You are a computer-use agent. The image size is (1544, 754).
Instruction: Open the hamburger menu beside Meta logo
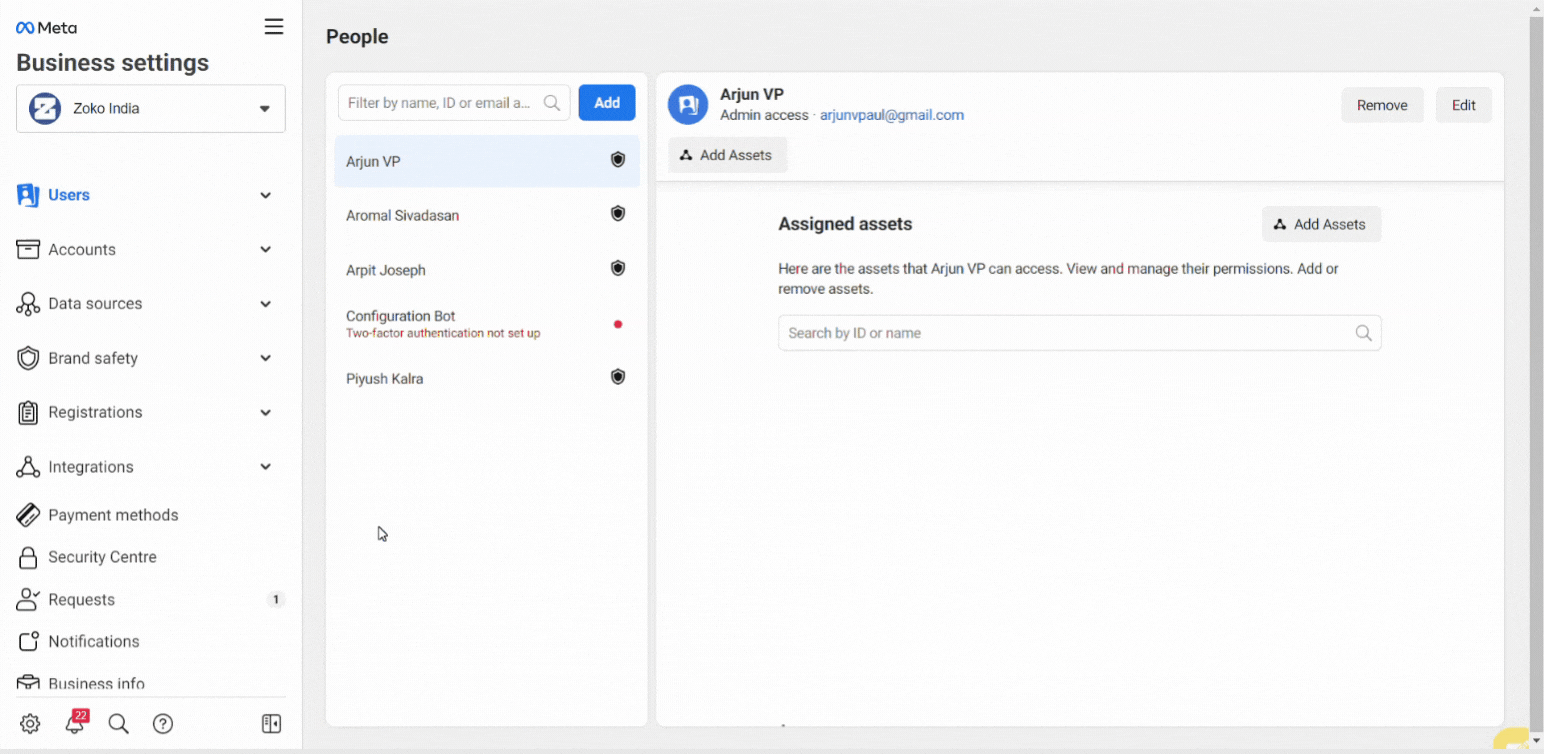coord(273,27)
